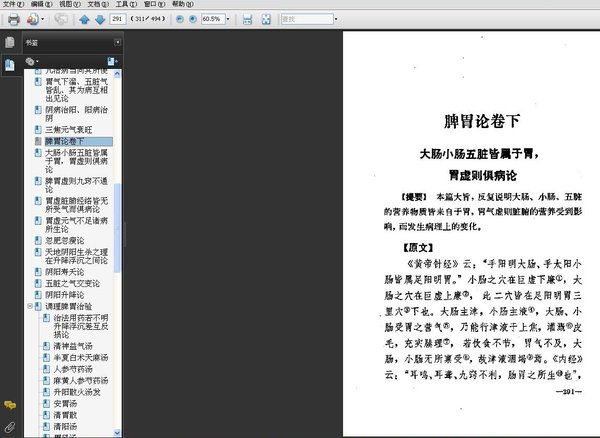Viewport: 600px width, 438px height.
Task: Collapse the 调理脾胃治验 bookmark tree node
Action: 30,306
